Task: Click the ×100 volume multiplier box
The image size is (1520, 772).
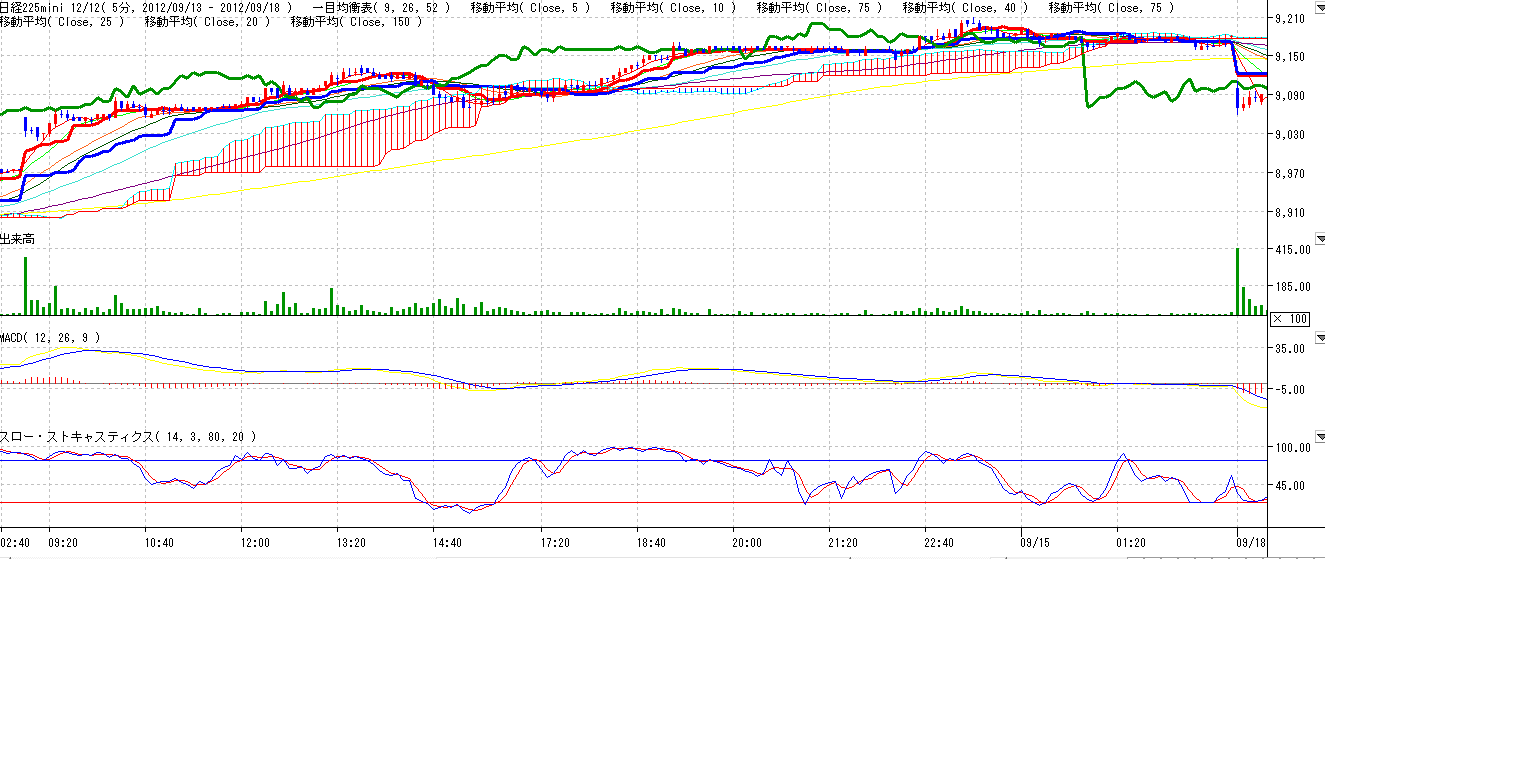Action: click(x=1288, y=319)
